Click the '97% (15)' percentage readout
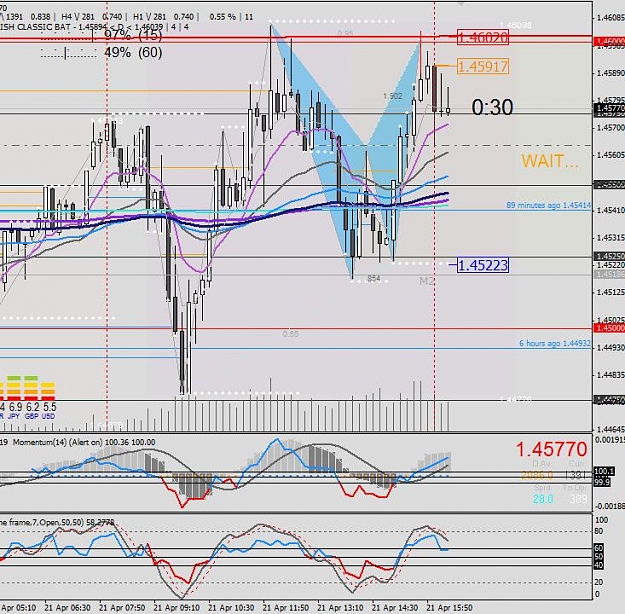The height and width of the screenshot is (614, 625). (x=133, y=35)
